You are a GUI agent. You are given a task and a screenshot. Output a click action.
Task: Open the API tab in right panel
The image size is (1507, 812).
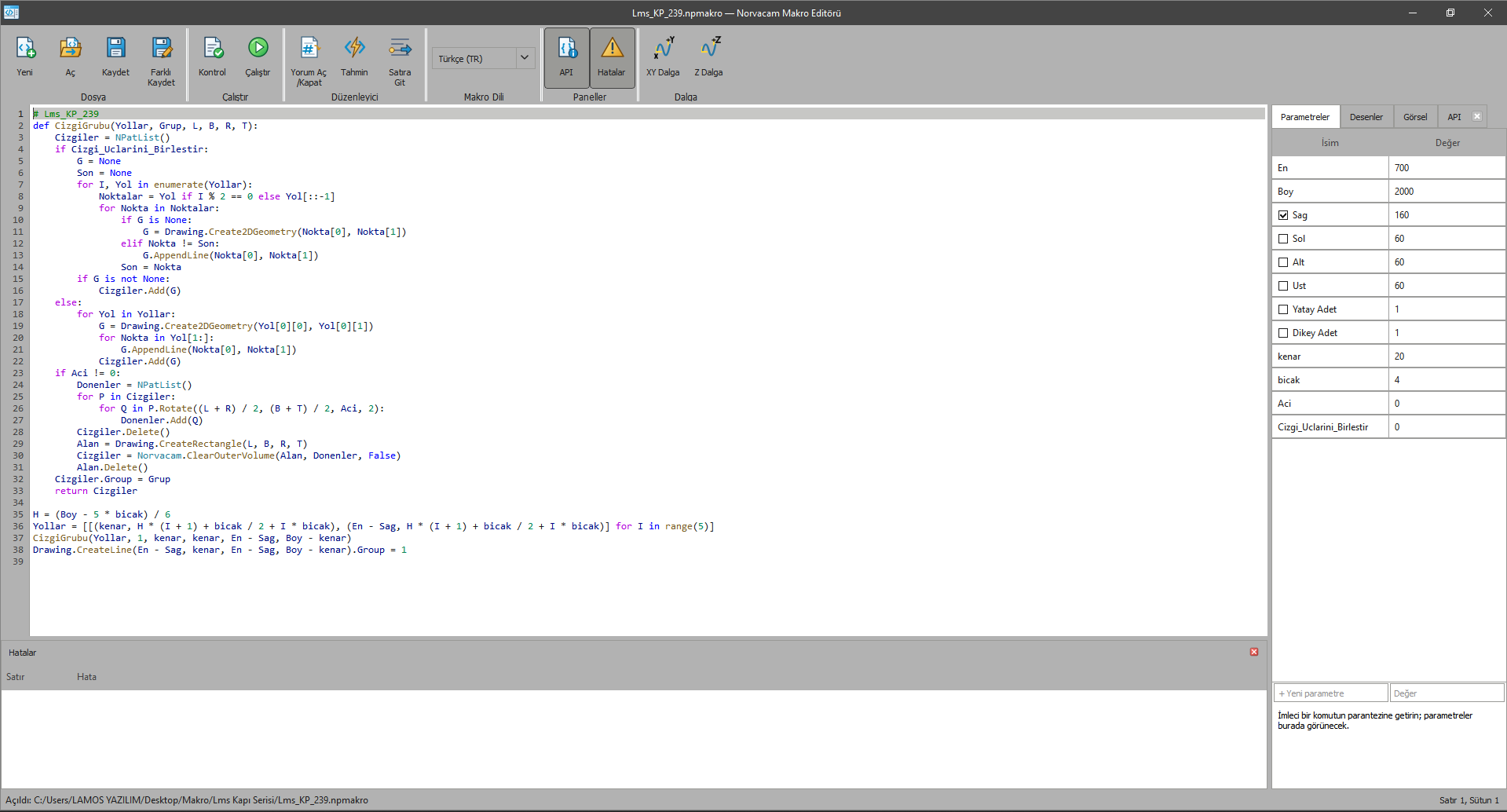1454,117
